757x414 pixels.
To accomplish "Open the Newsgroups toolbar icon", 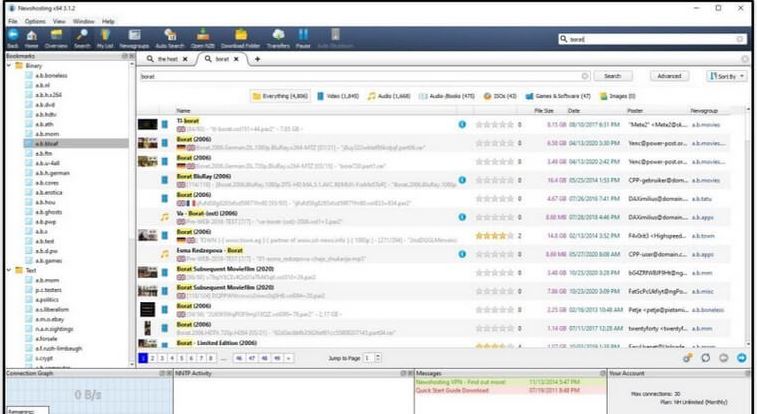I will [x=134, y=38].
